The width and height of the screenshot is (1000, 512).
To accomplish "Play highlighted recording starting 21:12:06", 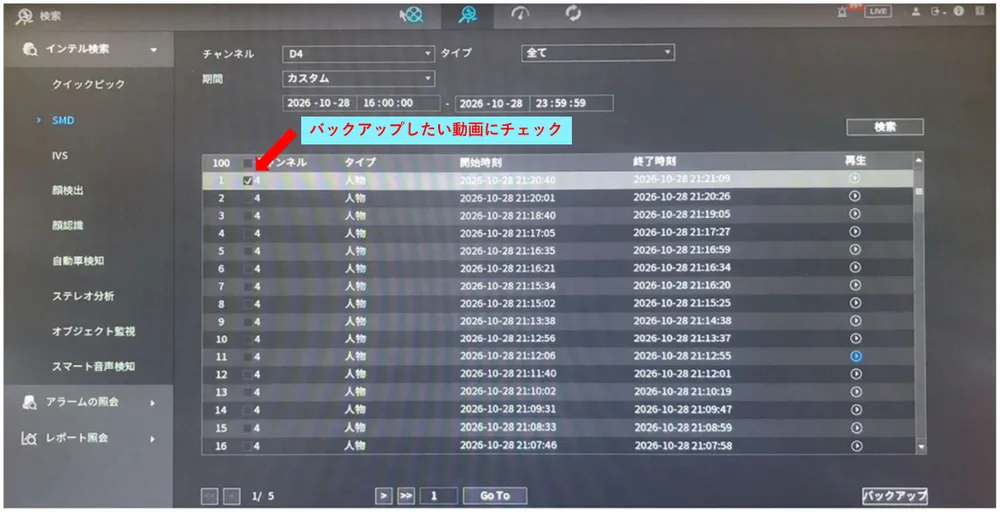I will pyautogui.click(x=856, y=356).
